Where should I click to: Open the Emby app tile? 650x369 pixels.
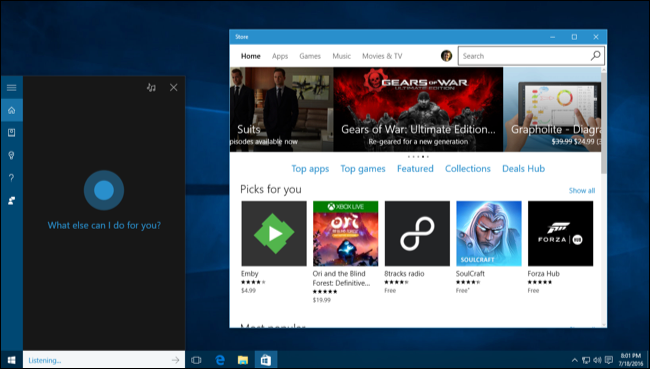tap(274, 233)
